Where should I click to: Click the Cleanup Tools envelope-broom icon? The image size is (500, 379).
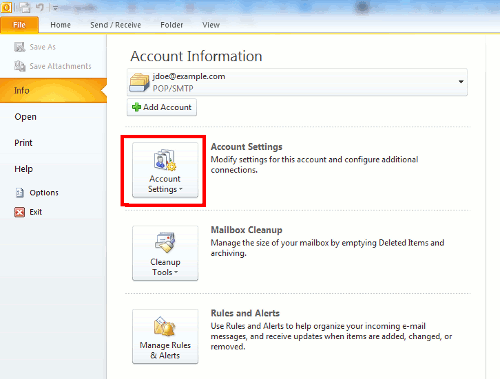165,243
